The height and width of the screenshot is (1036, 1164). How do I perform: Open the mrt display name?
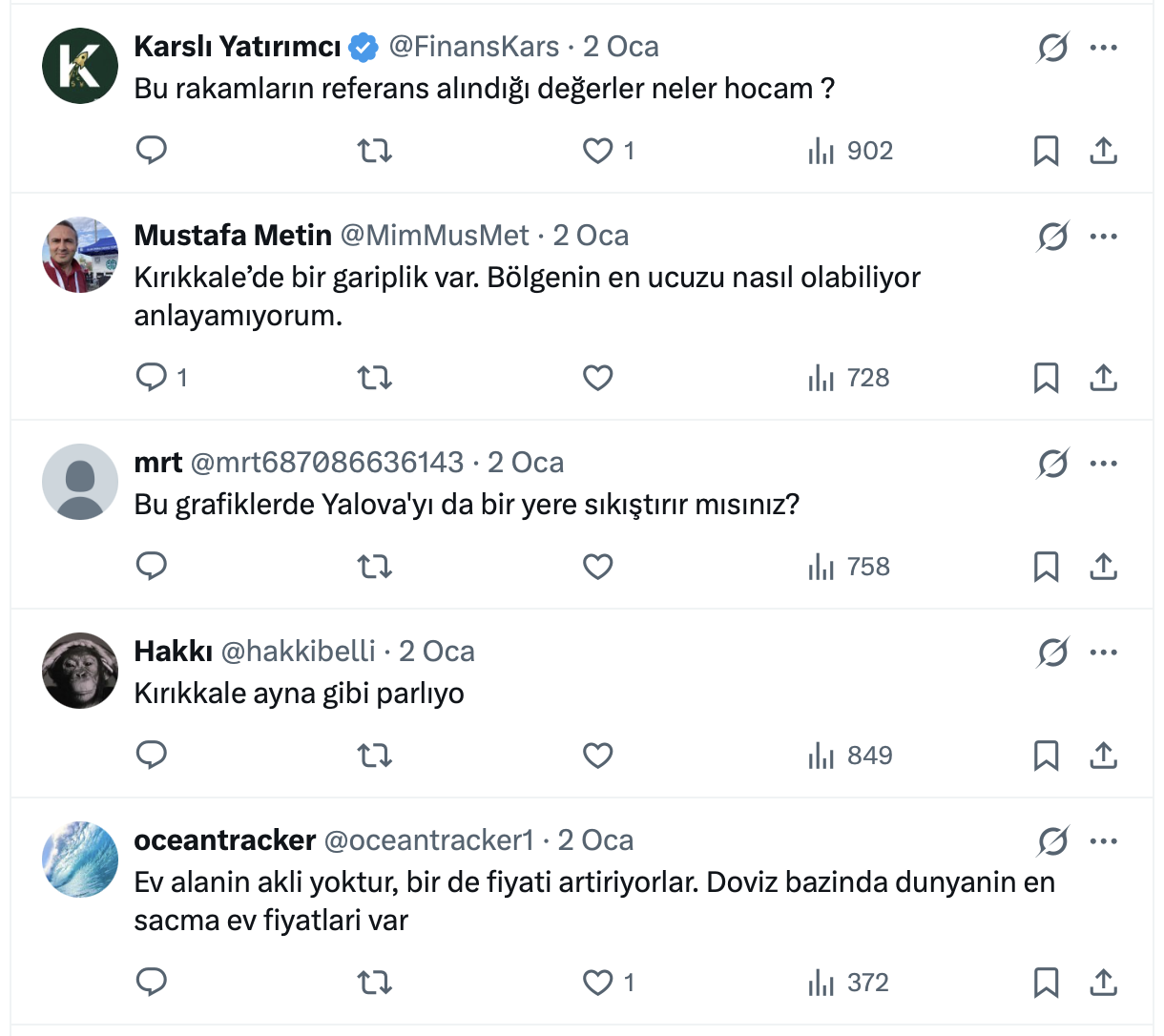click(158, 463)
